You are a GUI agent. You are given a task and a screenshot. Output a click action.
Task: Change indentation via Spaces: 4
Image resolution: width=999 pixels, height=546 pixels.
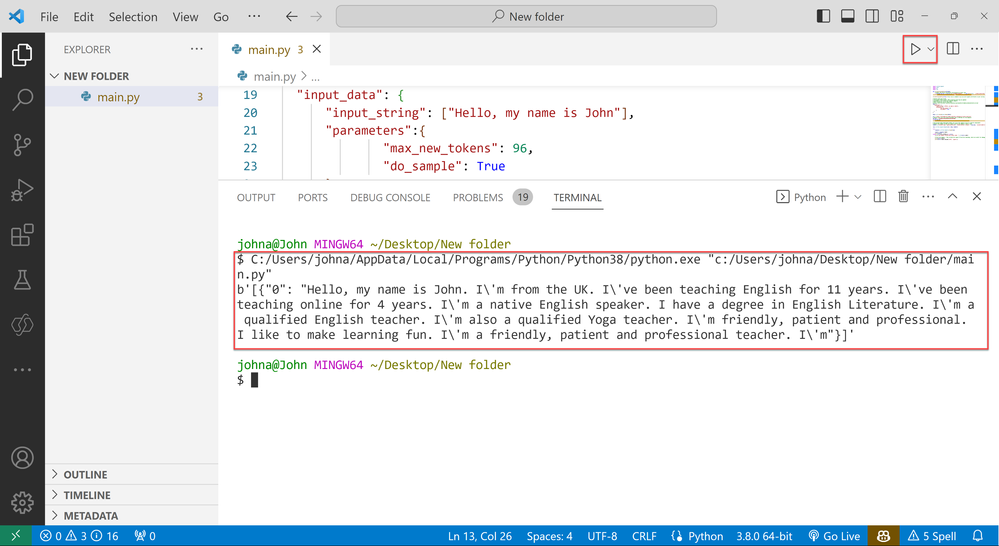(x=549, y=536)
